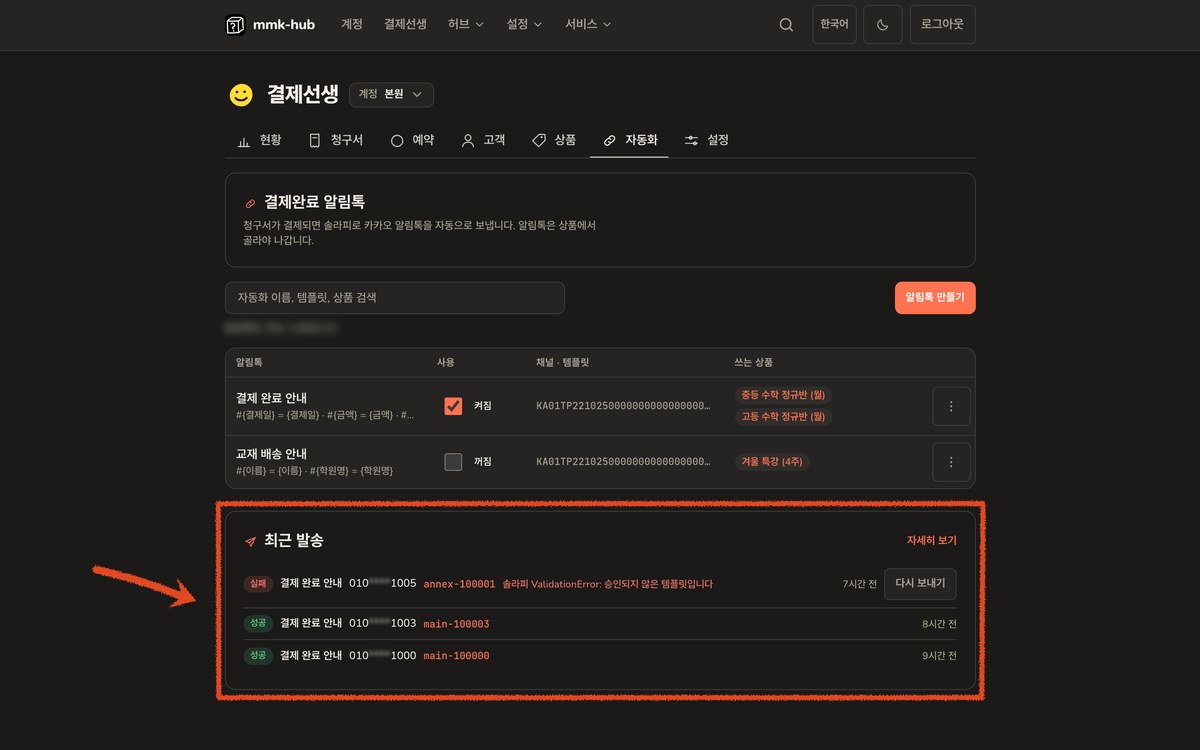Click the 알림톡 column header

click(248, 362)
